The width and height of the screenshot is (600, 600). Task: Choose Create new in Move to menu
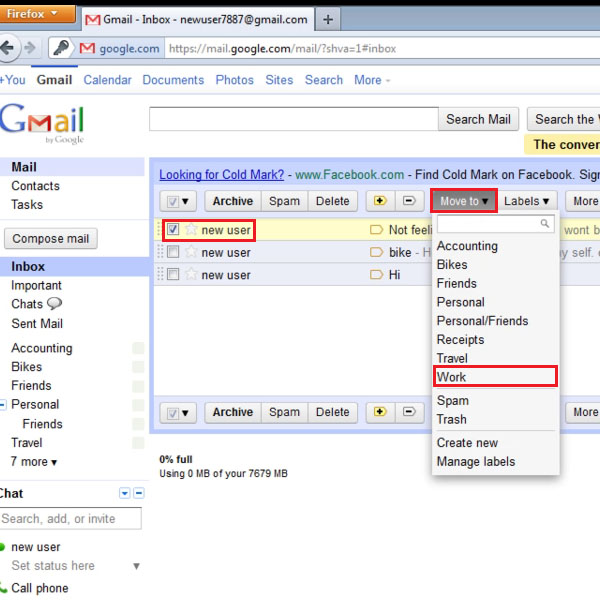495,442
